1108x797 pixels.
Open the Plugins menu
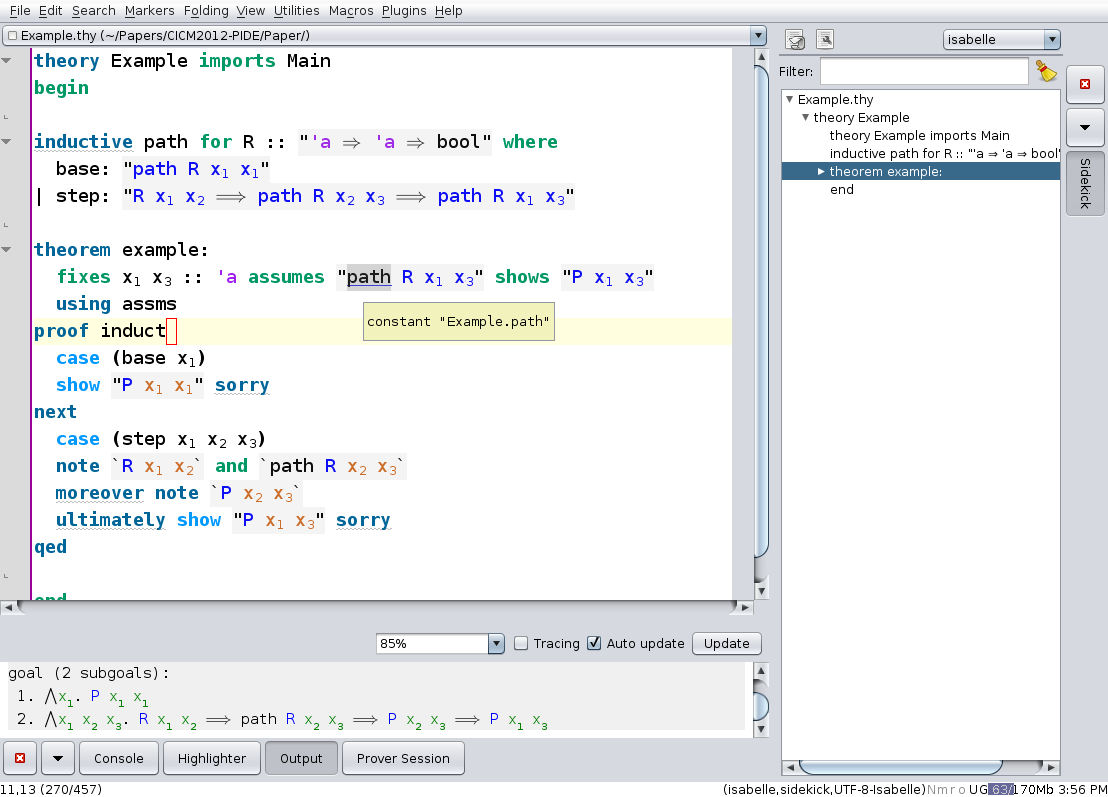click(403, 10)
